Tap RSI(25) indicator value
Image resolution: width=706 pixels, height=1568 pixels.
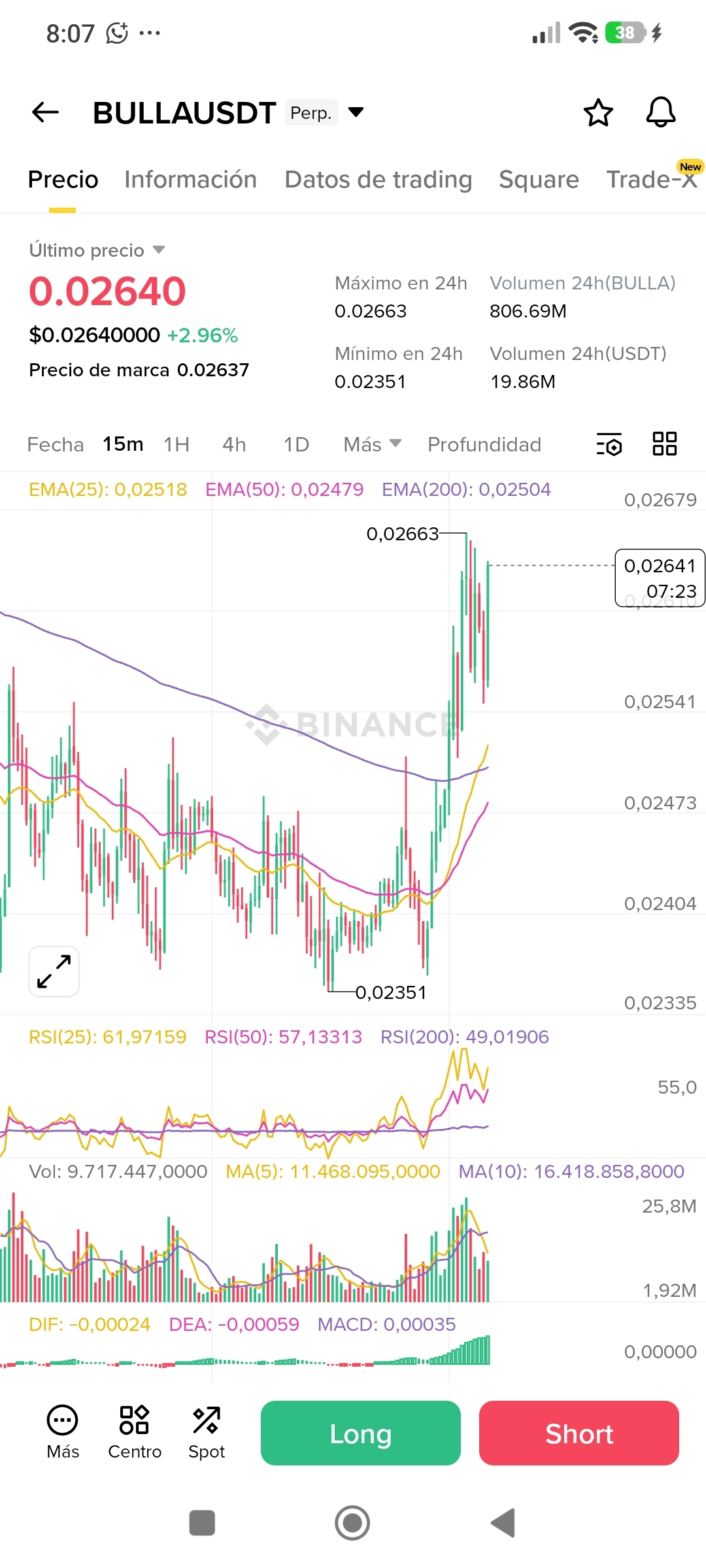[x=108, y=1037]
